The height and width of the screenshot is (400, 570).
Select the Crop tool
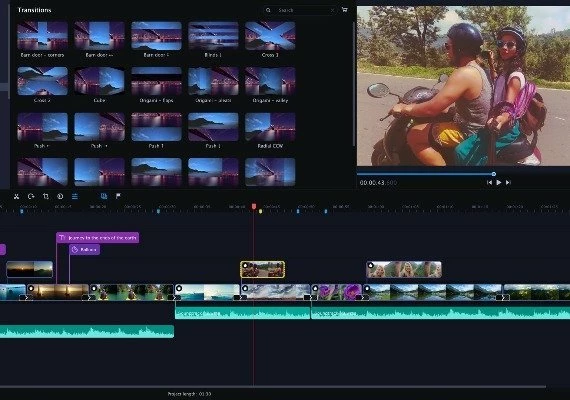[x=46, y=196]
